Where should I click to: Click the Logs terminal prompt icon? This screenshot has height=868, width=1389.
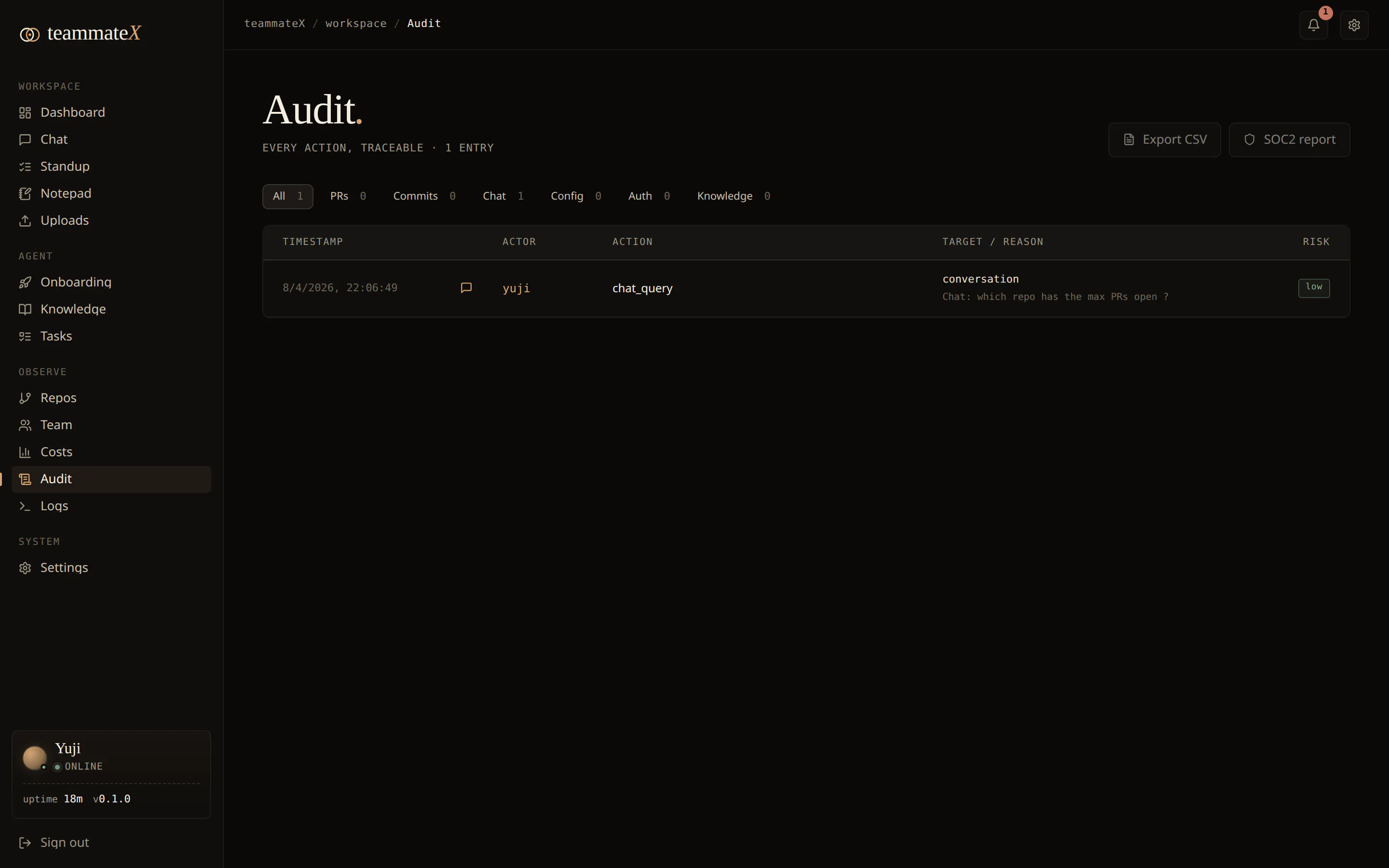pyautogui.click(x=25, y=506)
